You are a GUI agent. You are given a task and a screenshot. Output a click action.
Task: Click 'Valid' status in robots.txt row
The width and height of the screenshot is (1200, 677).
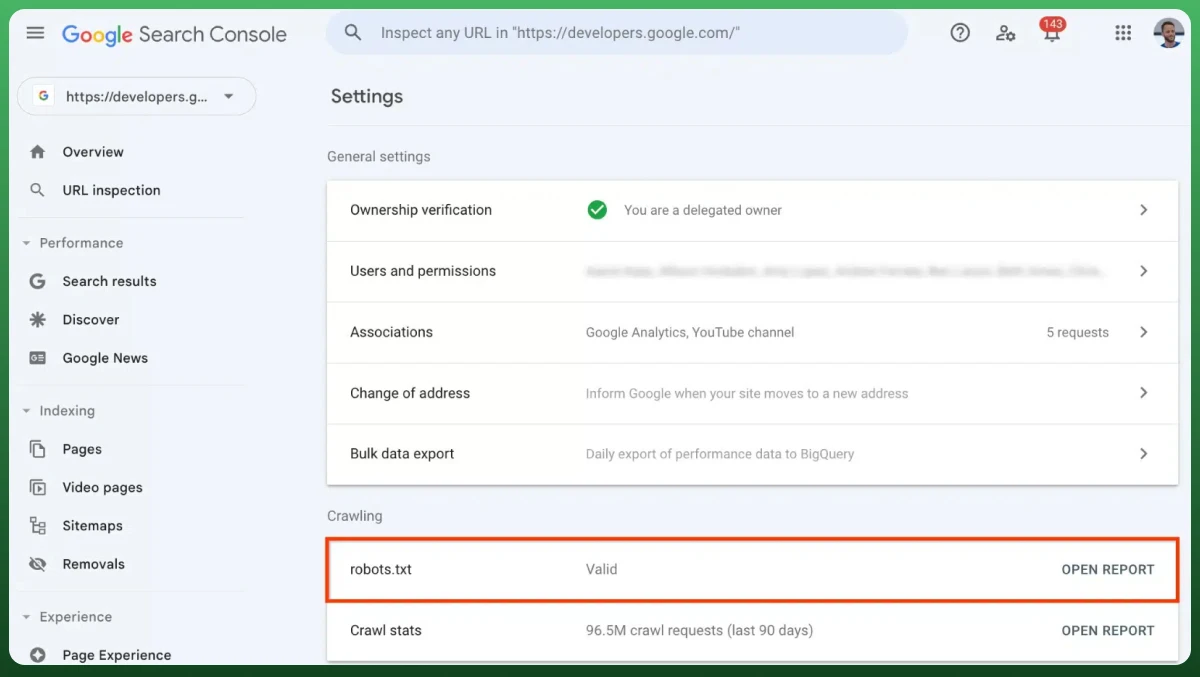tap(601, 570)
